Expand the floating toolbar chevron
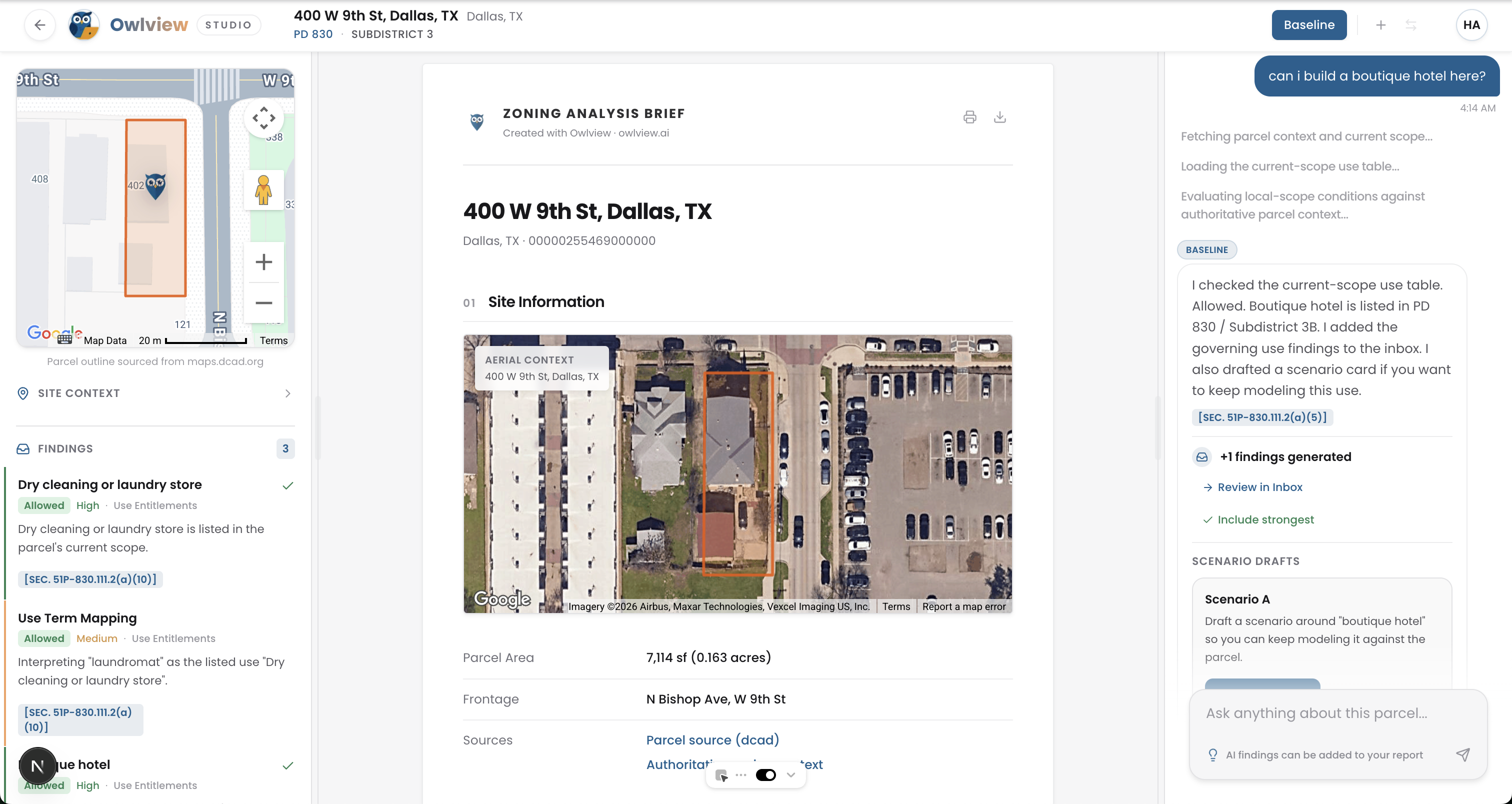This screenshot has width=1512, height=804. pyautogui.click(x=791, y=775)
